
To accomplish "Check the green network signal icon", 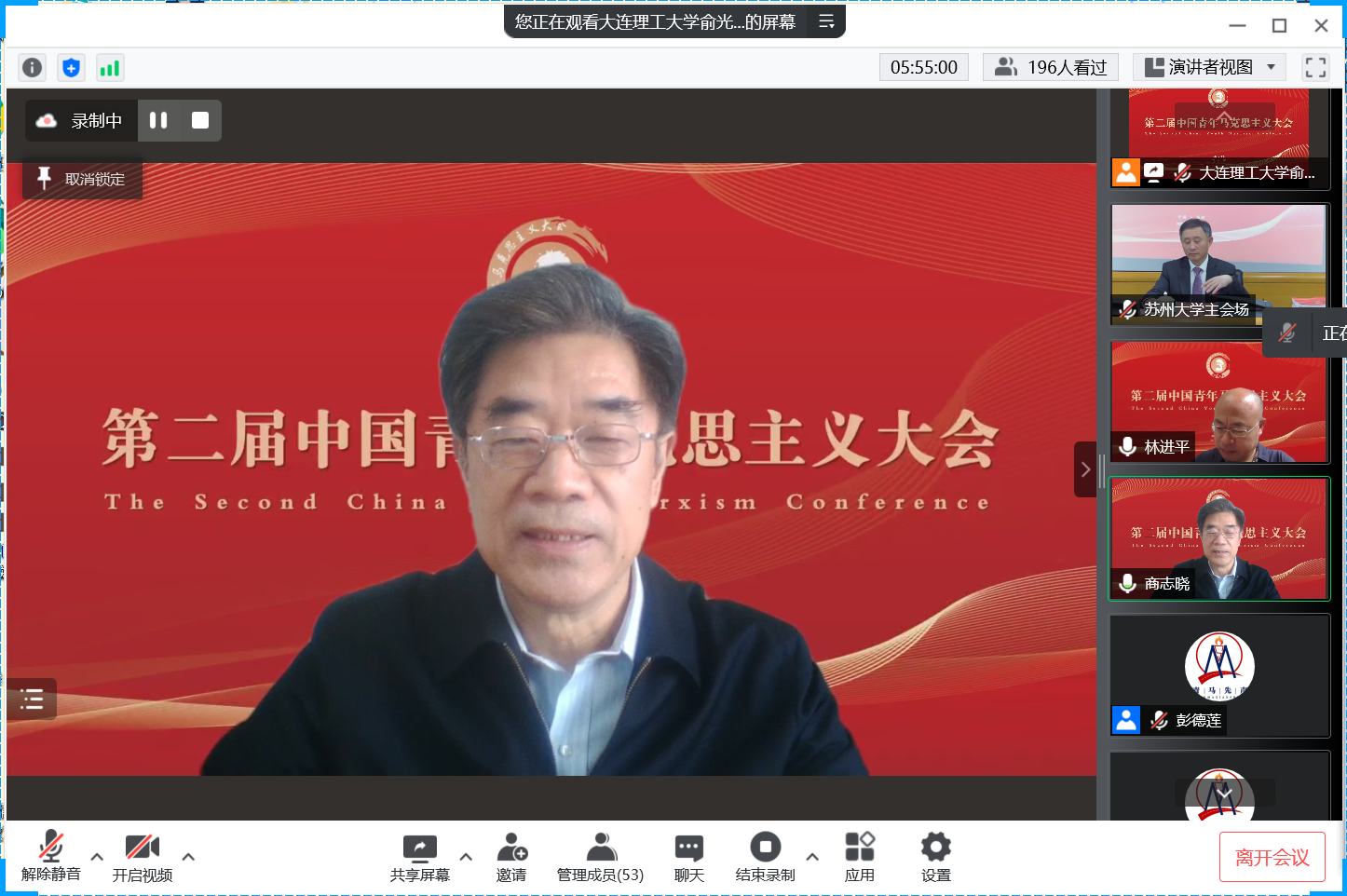I will click(x=110, y=68).
